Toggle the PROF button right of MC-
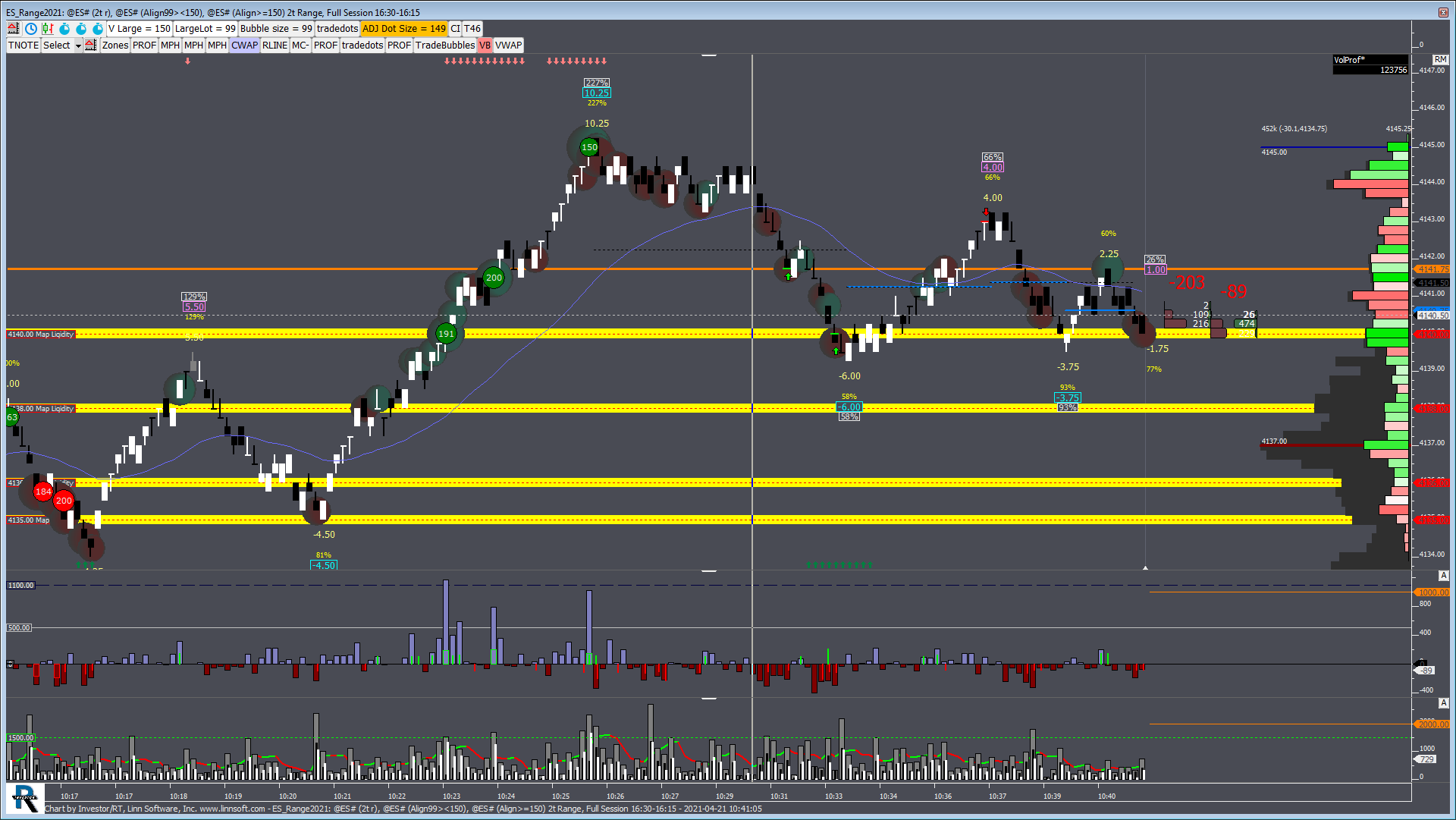This screenshot has height=820, width=1456. [x=325, y=46]
